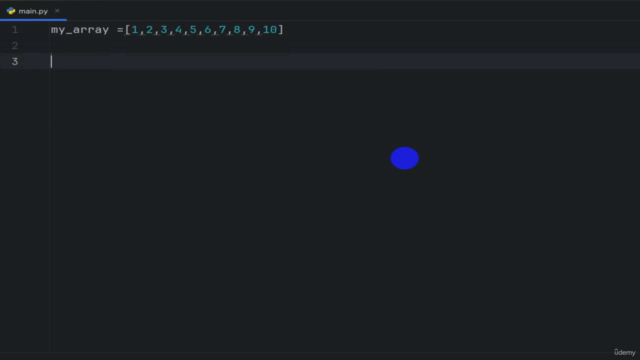Screen dimensions: 640x360
Task: Click the number 5 in the list
Action: point(193,29)
